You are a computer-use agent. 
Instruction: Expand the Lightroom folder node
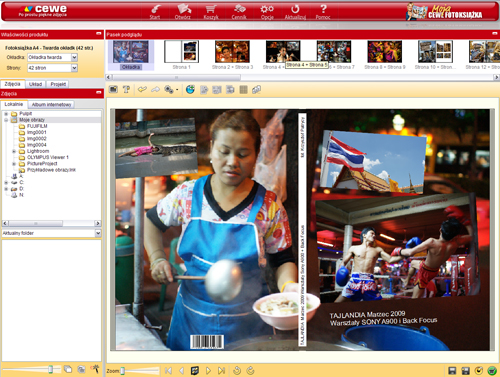pyautogui.click(x=14, y=151)
